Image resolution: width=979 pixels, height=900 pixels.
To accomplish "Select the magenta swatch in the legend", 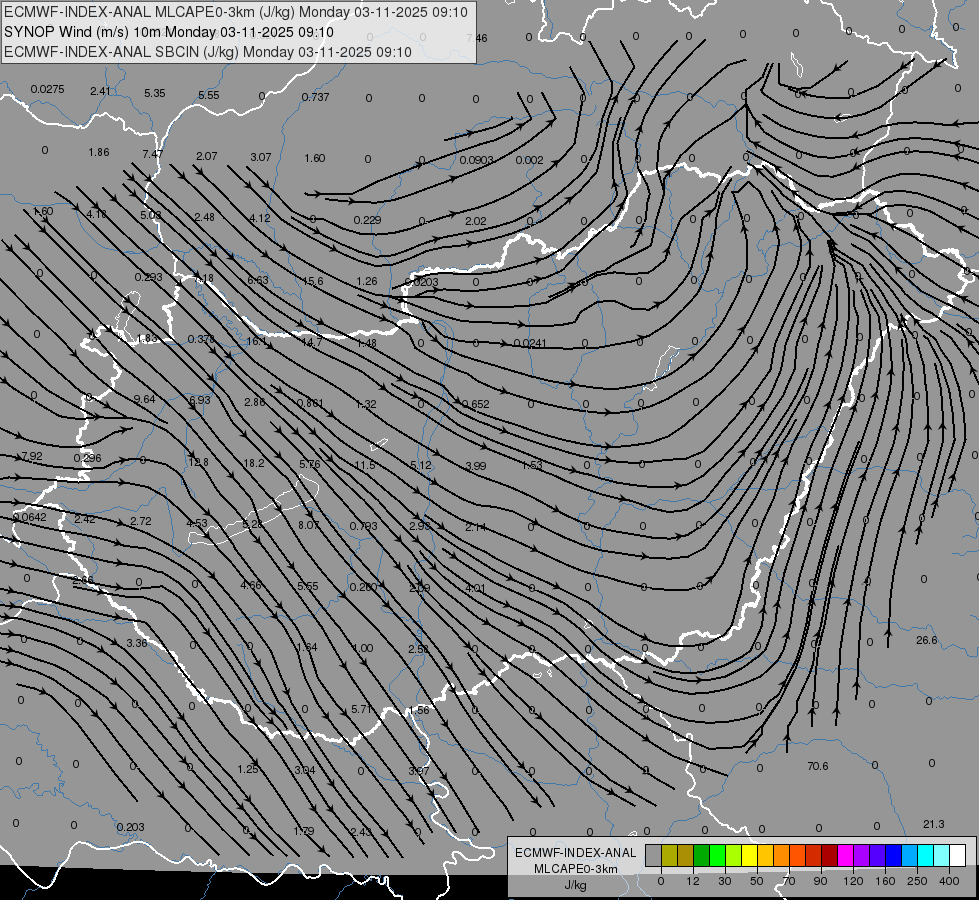I will click(x=846, y=855).
